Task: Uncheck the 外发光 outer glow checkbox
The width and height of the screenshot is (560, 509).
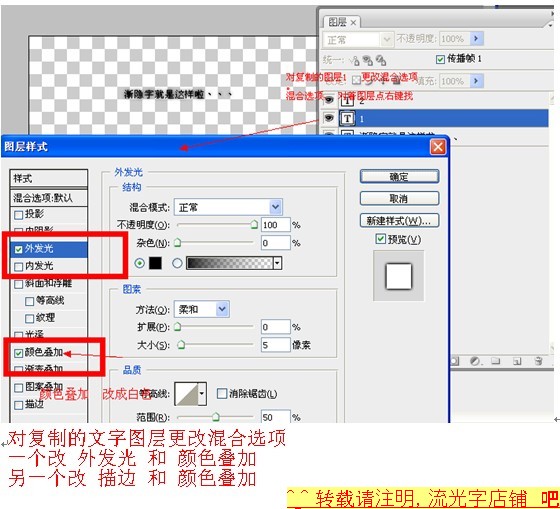Action: [x=19, y=249]
